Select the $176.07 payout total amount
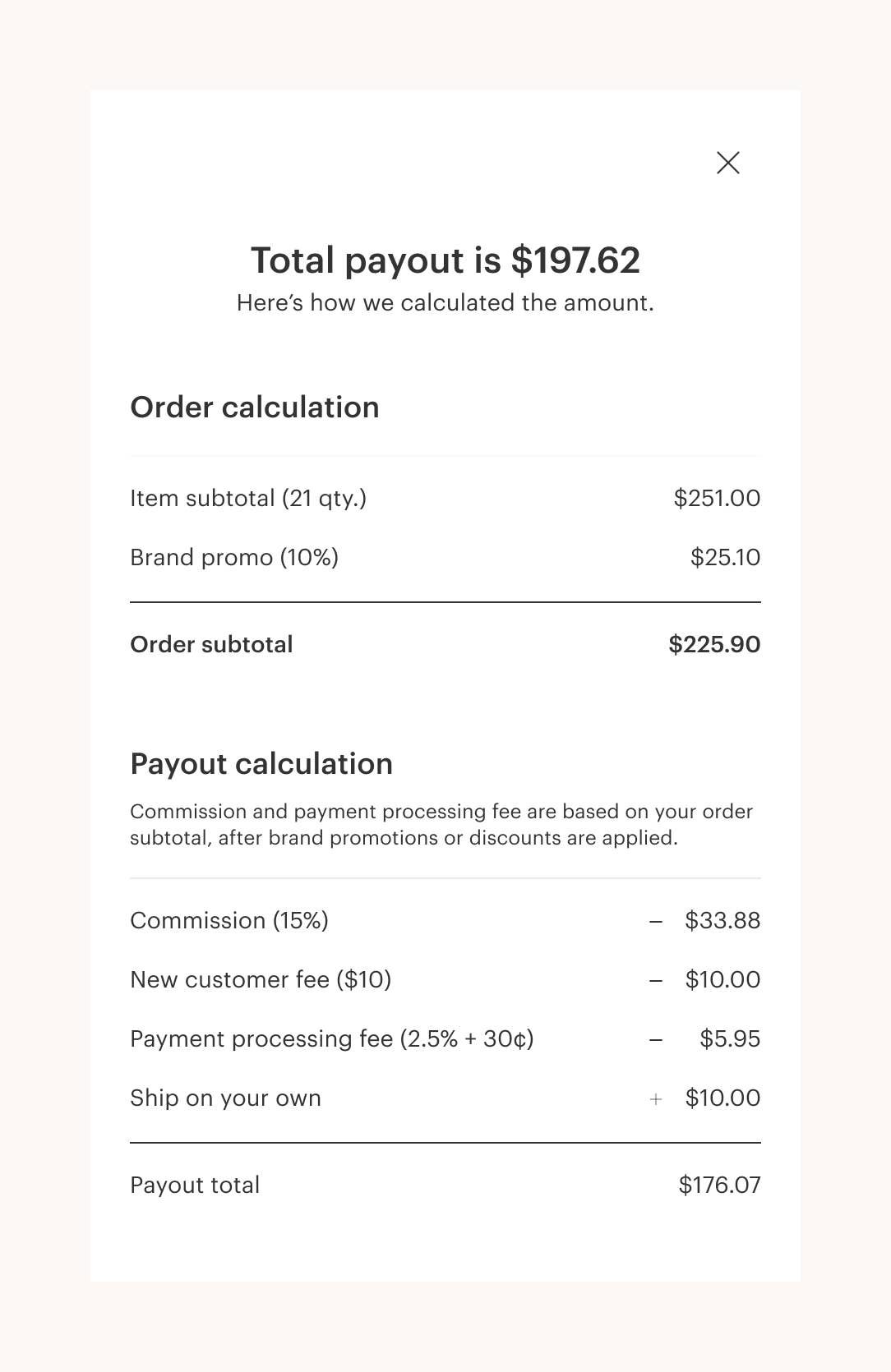This screenshot has height=1372, width=891. click(719, 1186)
